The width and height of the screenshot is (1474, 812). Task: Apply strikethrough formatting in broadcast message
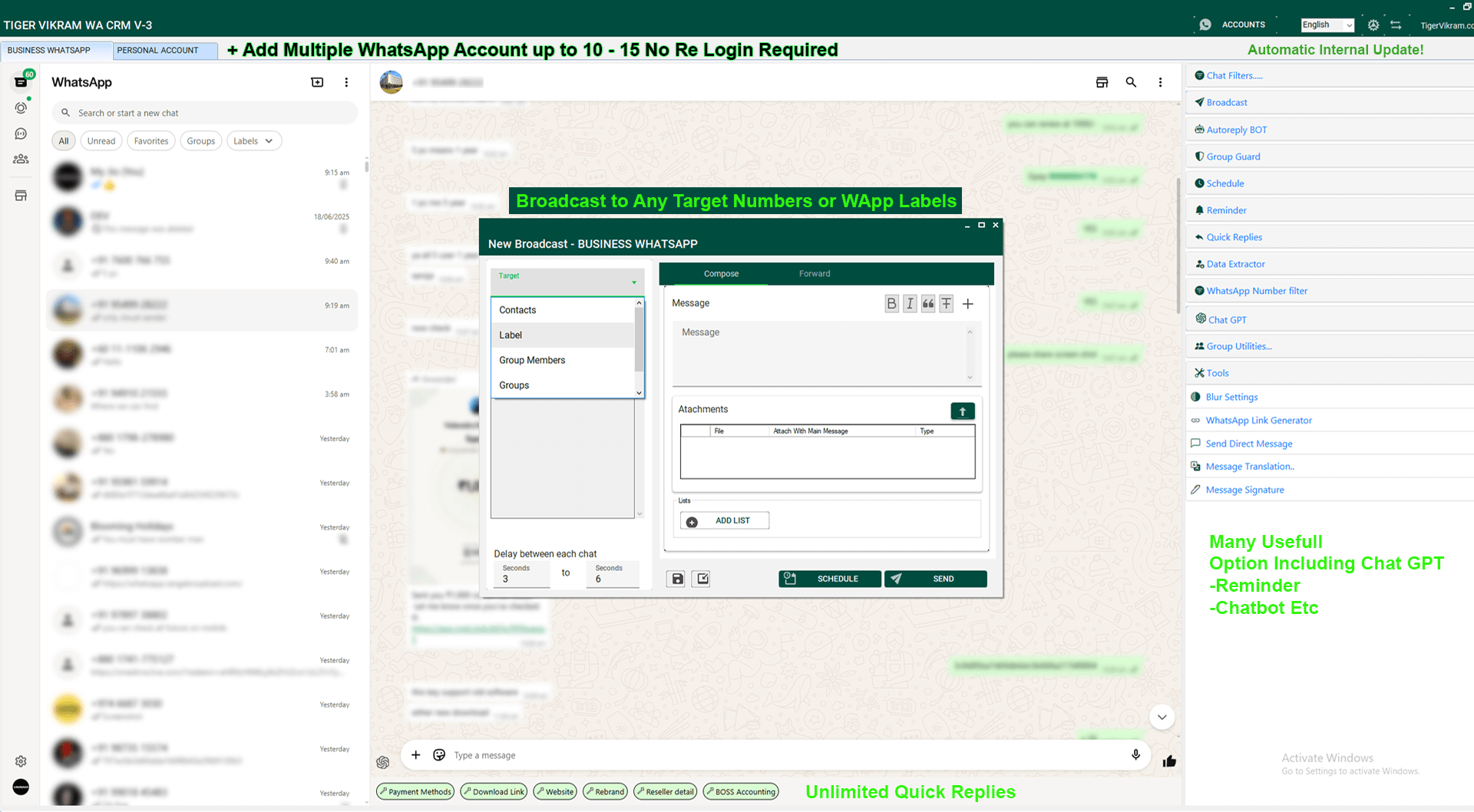[947, 303]
